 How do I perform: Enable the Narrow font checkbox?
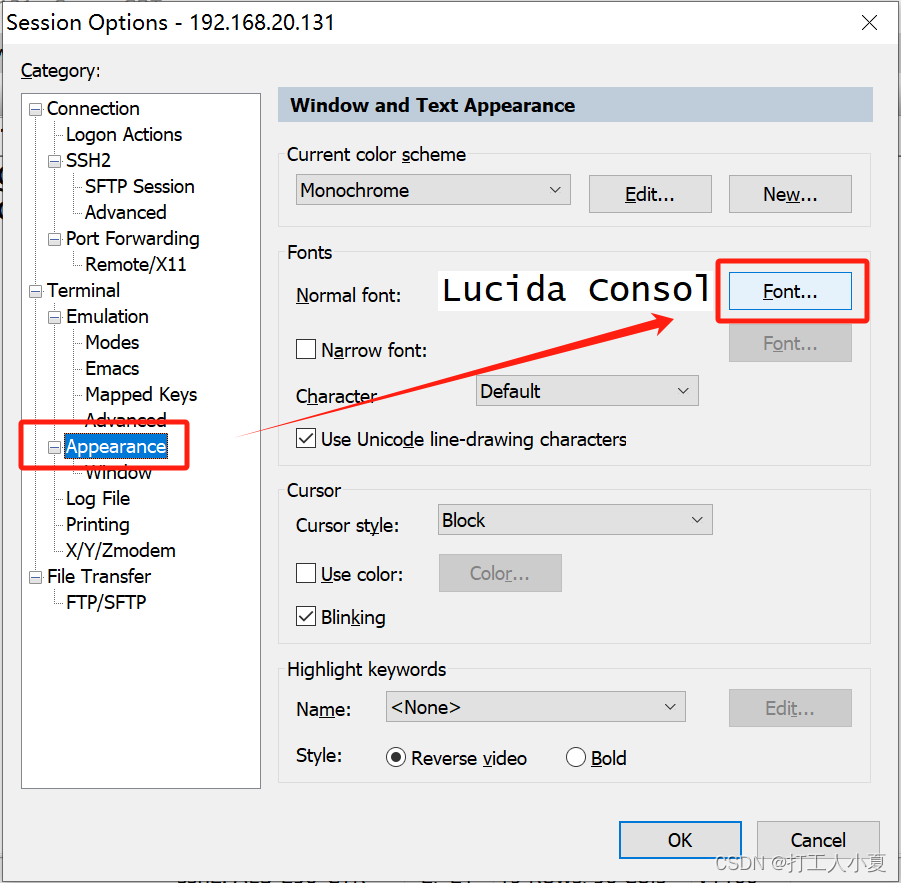coord(305,349)
